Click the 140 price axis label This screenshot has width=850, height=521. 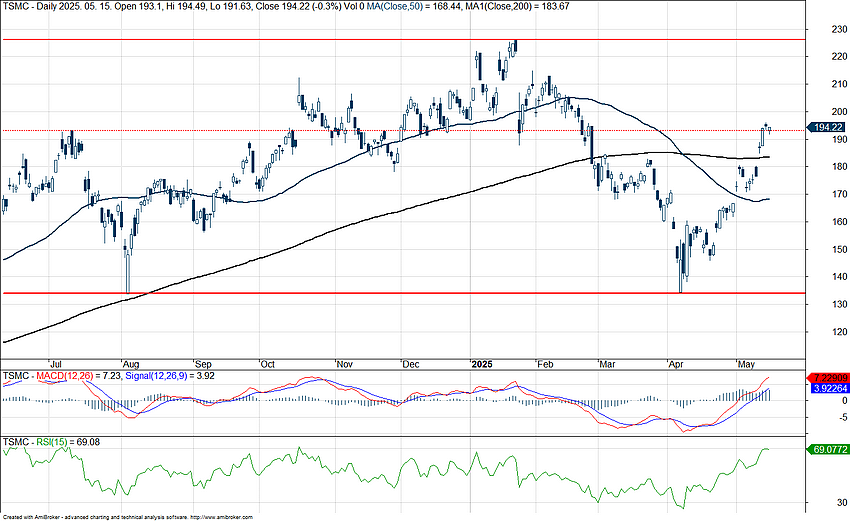[840, 277]
